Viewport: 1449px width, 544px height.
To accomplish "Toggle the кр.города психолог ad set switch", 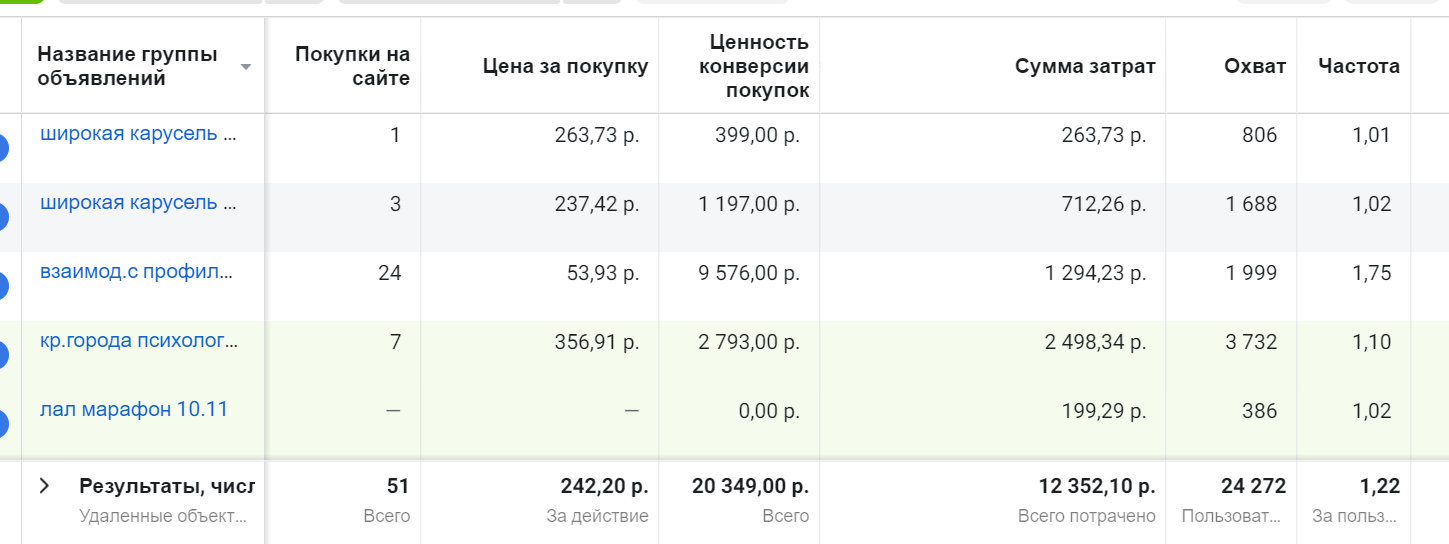I will click(3, 355).
